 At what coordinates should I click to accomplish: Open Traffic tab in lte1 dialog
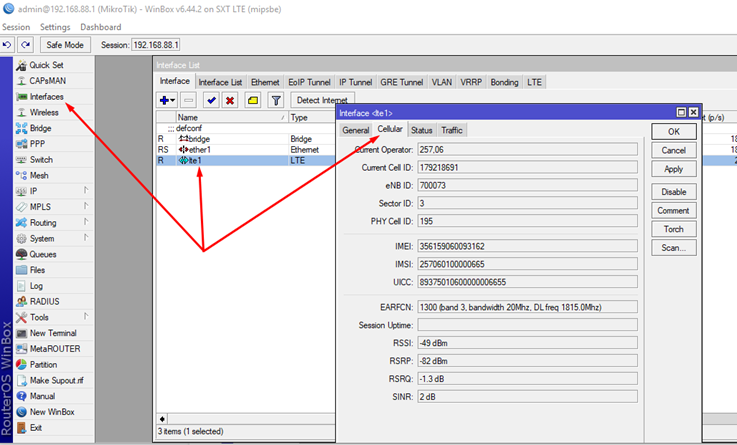coord(452,130)
